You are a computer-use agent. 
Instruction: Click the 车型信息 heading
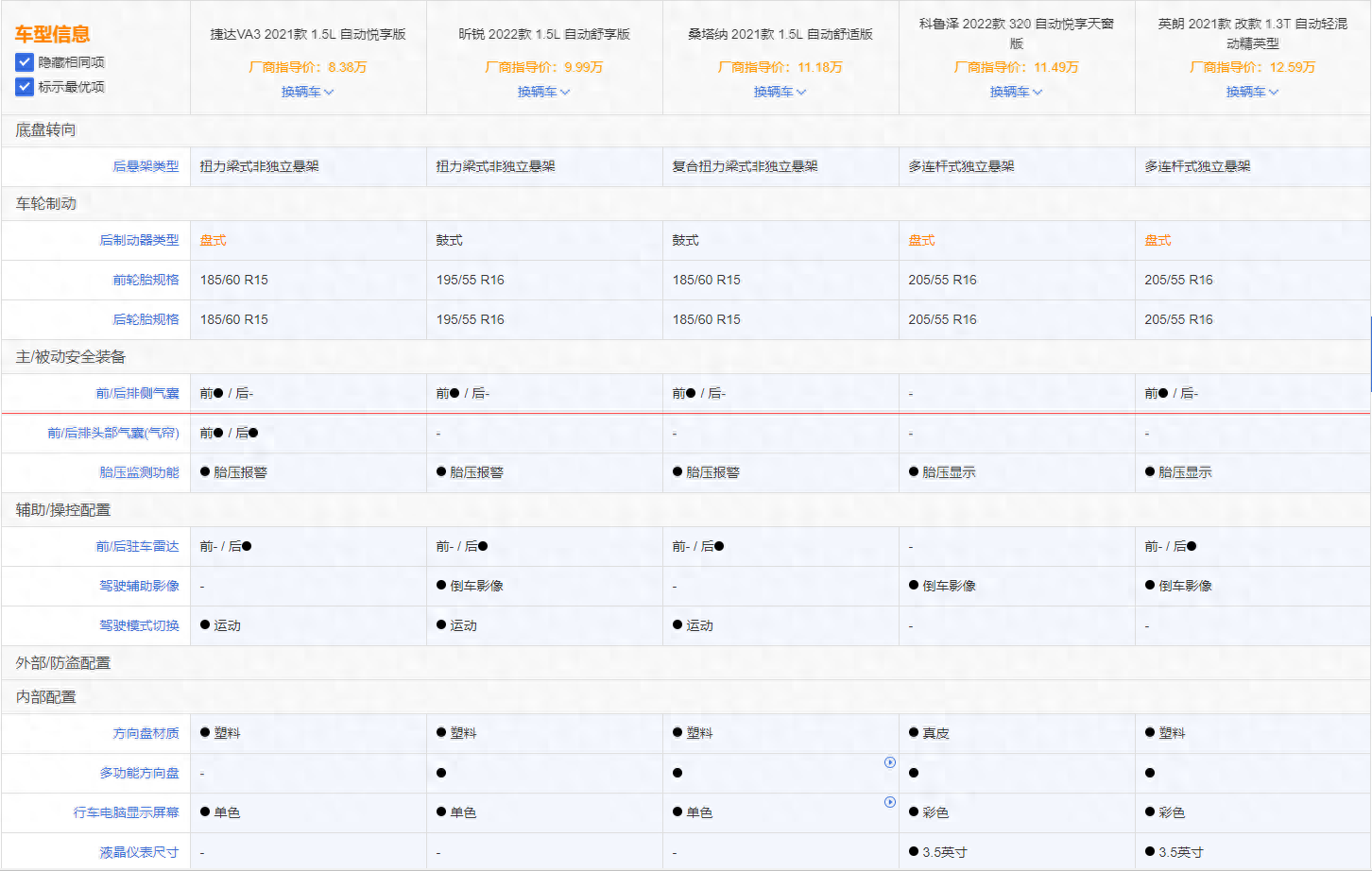[x=53, y=34]
